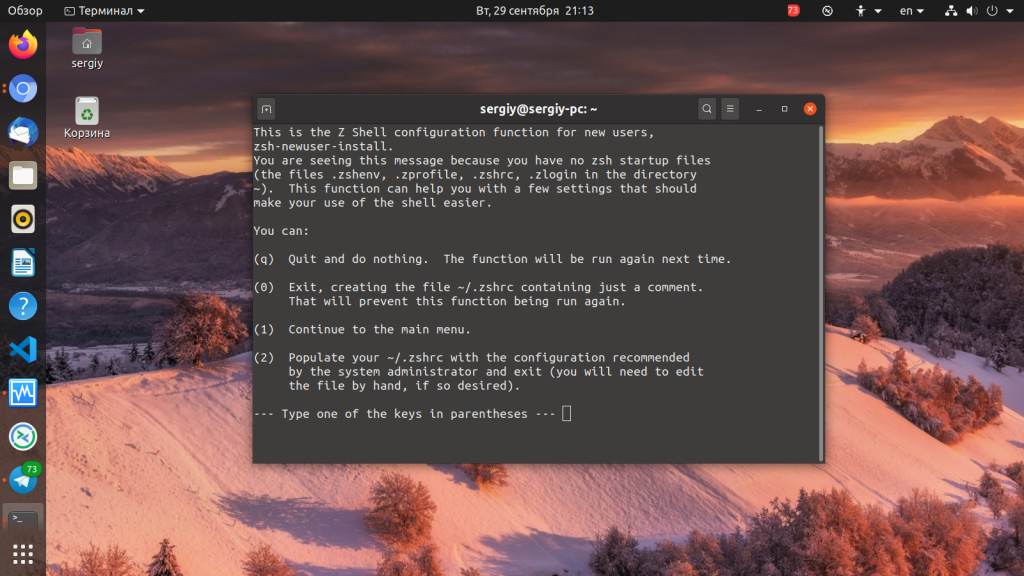Screen dimensions: 1024x576
Task: Expand the accessibility menu in top bar
Action: pos(868,11)
